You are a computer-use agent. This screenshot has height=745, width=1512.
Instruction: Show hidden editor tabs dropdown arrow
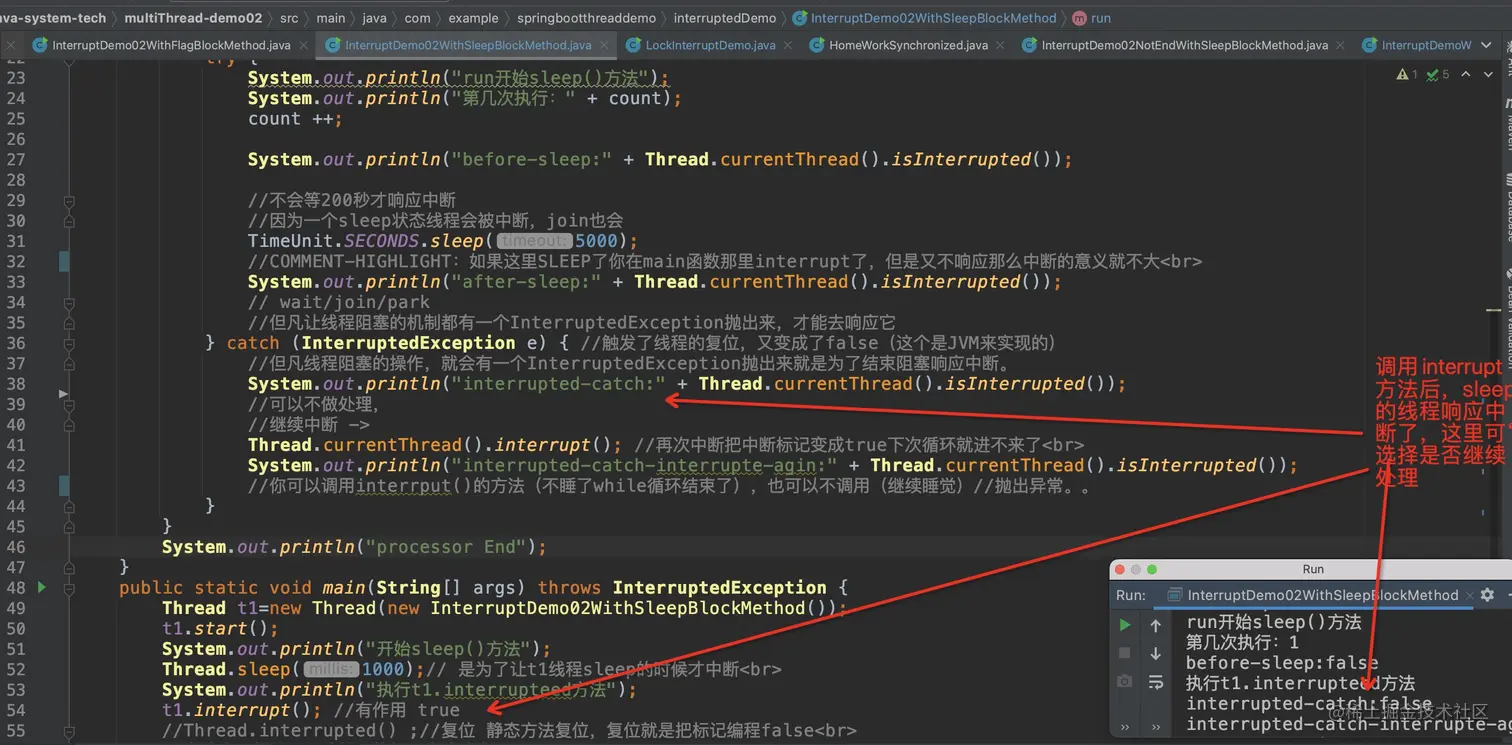1487,45
